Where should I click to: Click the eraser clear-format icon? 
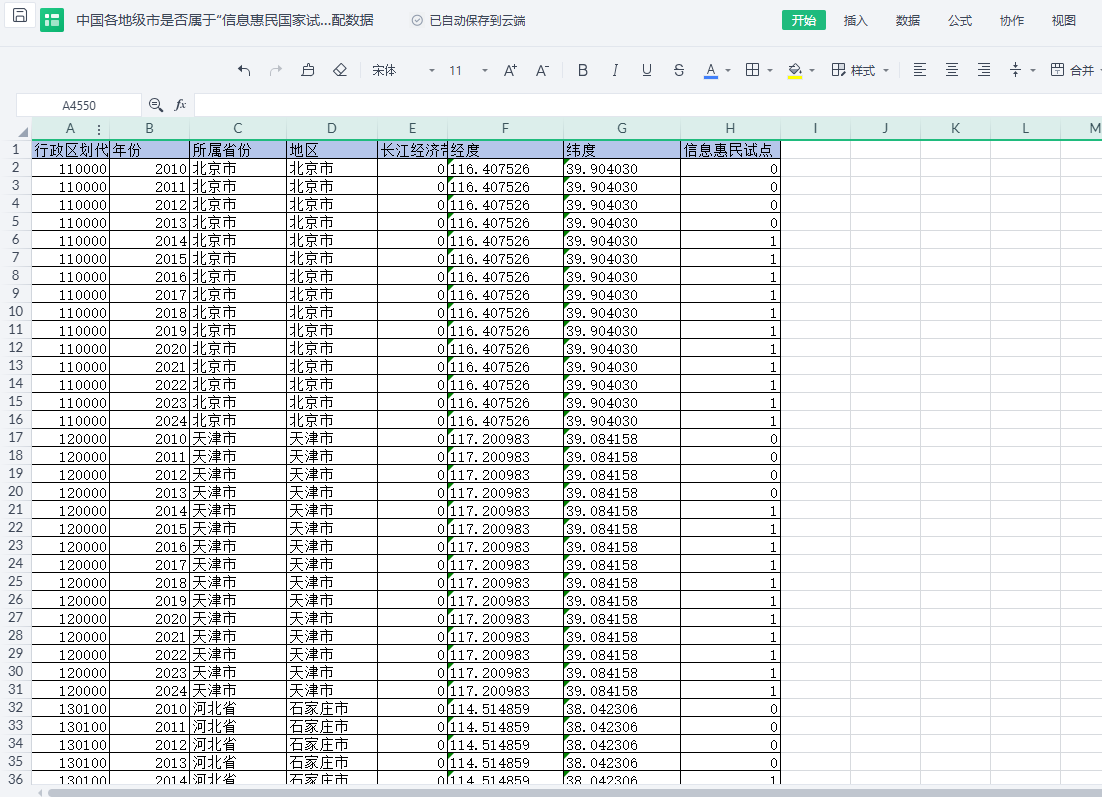tap(340, 70)
